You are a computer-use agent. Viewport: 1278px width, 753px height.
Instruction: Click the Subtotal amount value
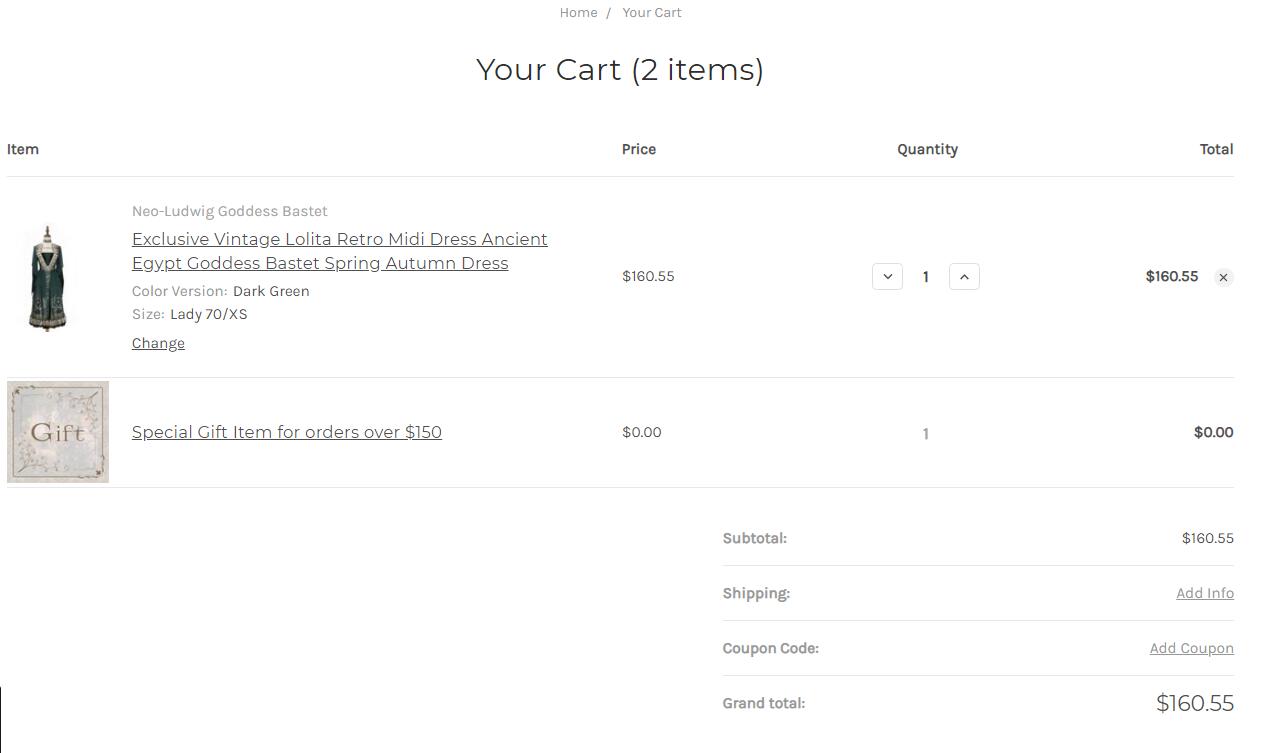pyautogui.click(x=1208, y=538)
